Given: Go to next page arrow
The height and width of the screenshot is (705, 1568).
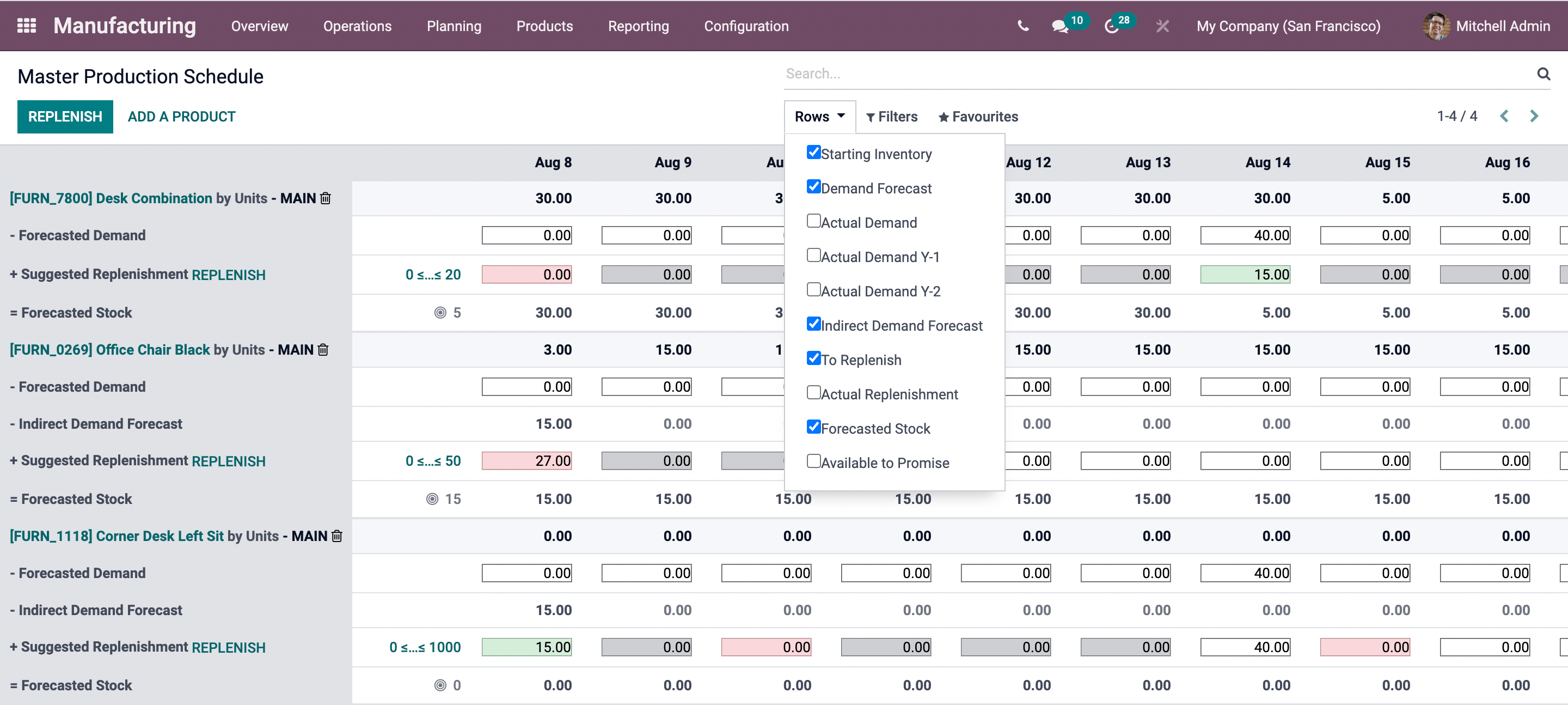Looking at the screenshot, I should click(1534, 116).
